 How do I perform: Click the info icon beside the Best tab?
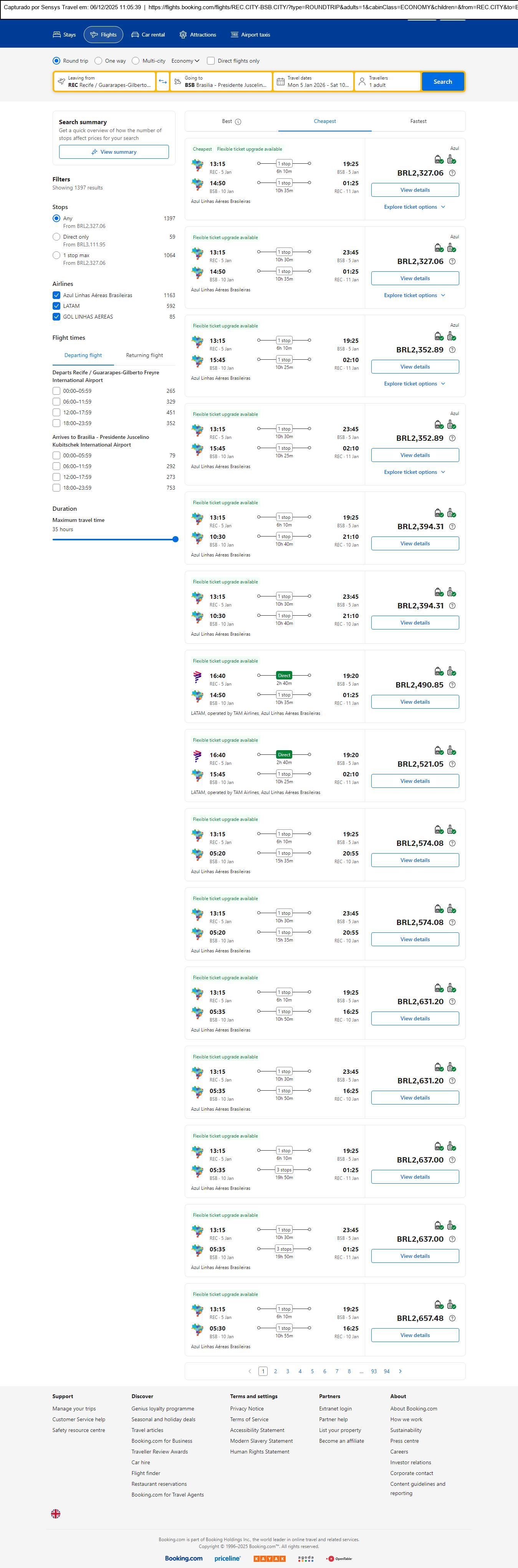[x=238, y=122]
